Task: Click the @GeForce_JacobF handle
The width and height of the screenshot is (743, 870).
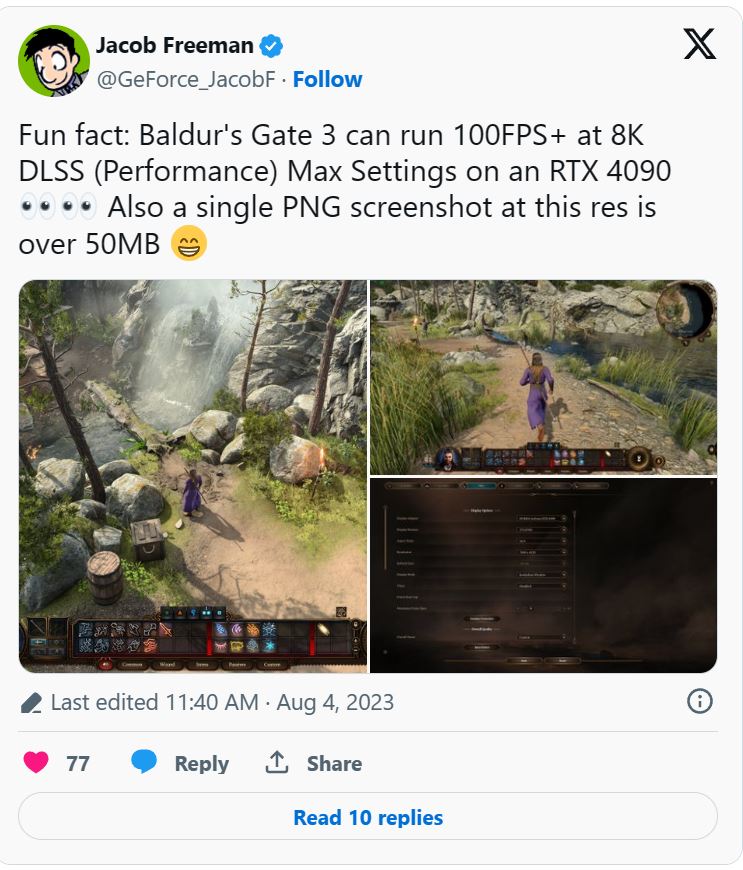Action: [186, 79]
